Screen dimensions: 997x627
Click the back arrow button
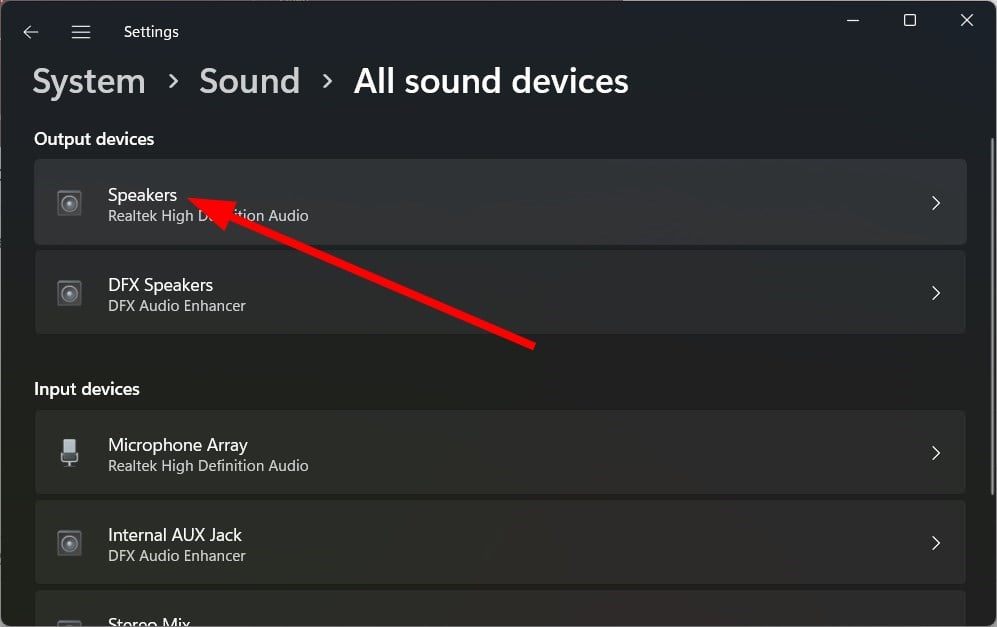click(31, 32)
